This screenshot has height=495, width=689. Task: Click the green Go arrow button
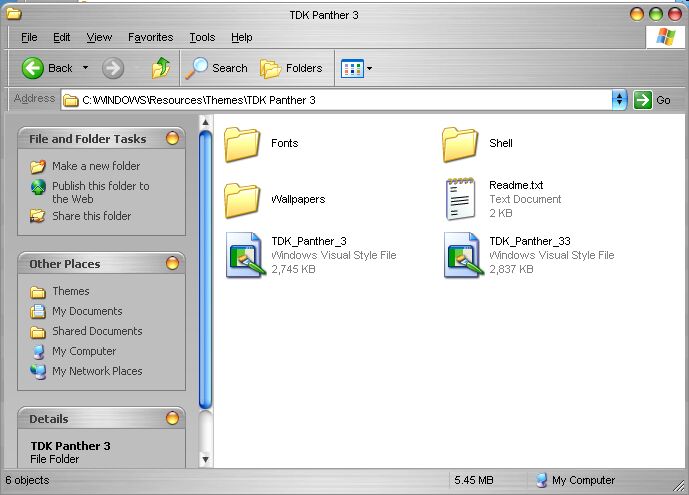point(642,100)
